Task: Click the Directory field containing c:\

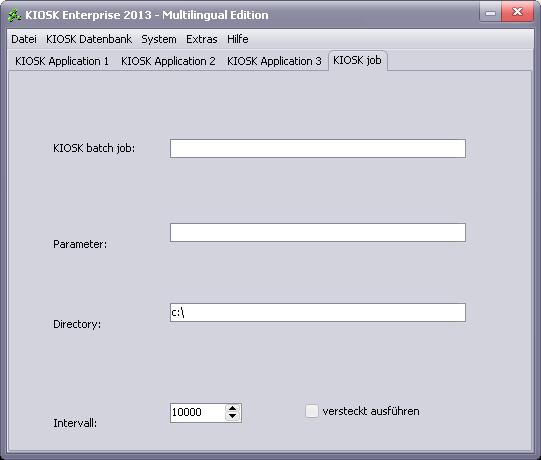Action: tap(318, 312)
